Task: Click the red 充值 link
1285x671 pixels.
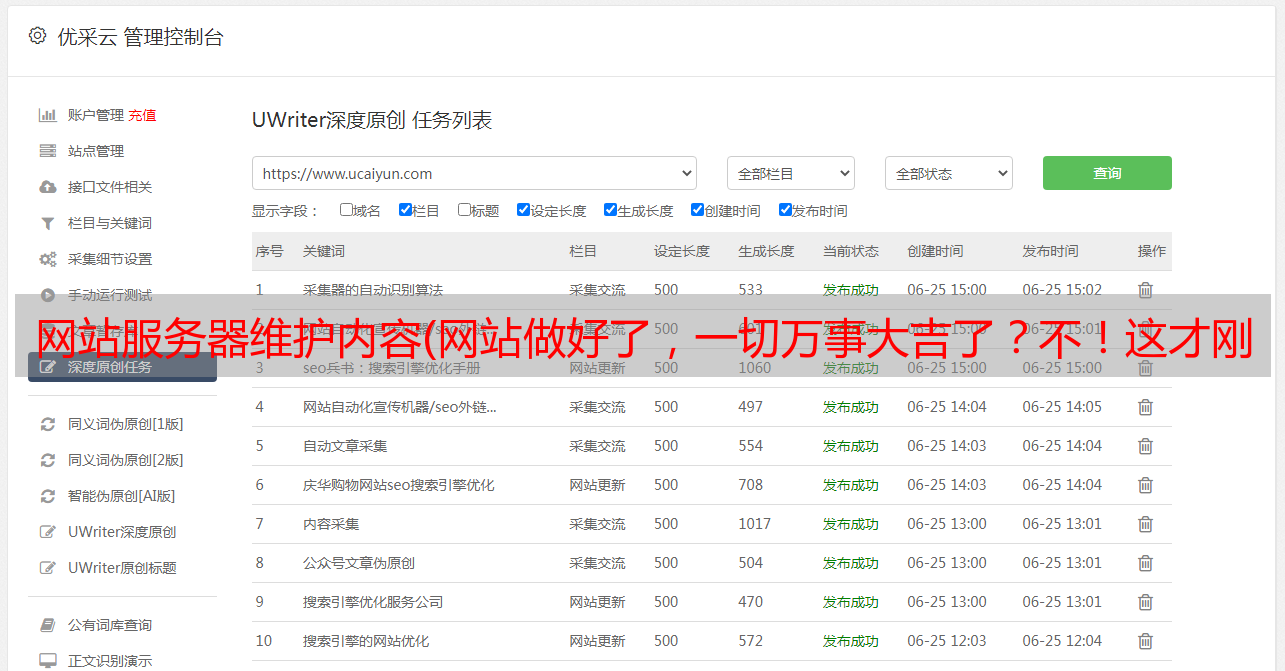Action: tap(142, 115)
